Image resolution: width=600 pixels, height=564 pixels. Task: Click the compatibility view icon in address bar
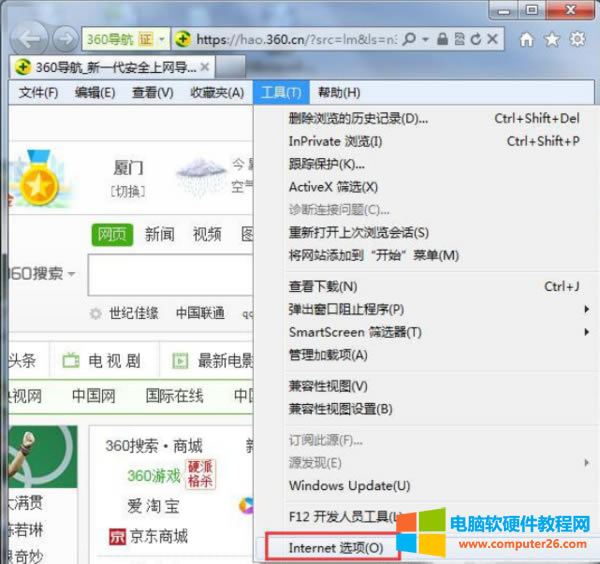coord(459,39)
